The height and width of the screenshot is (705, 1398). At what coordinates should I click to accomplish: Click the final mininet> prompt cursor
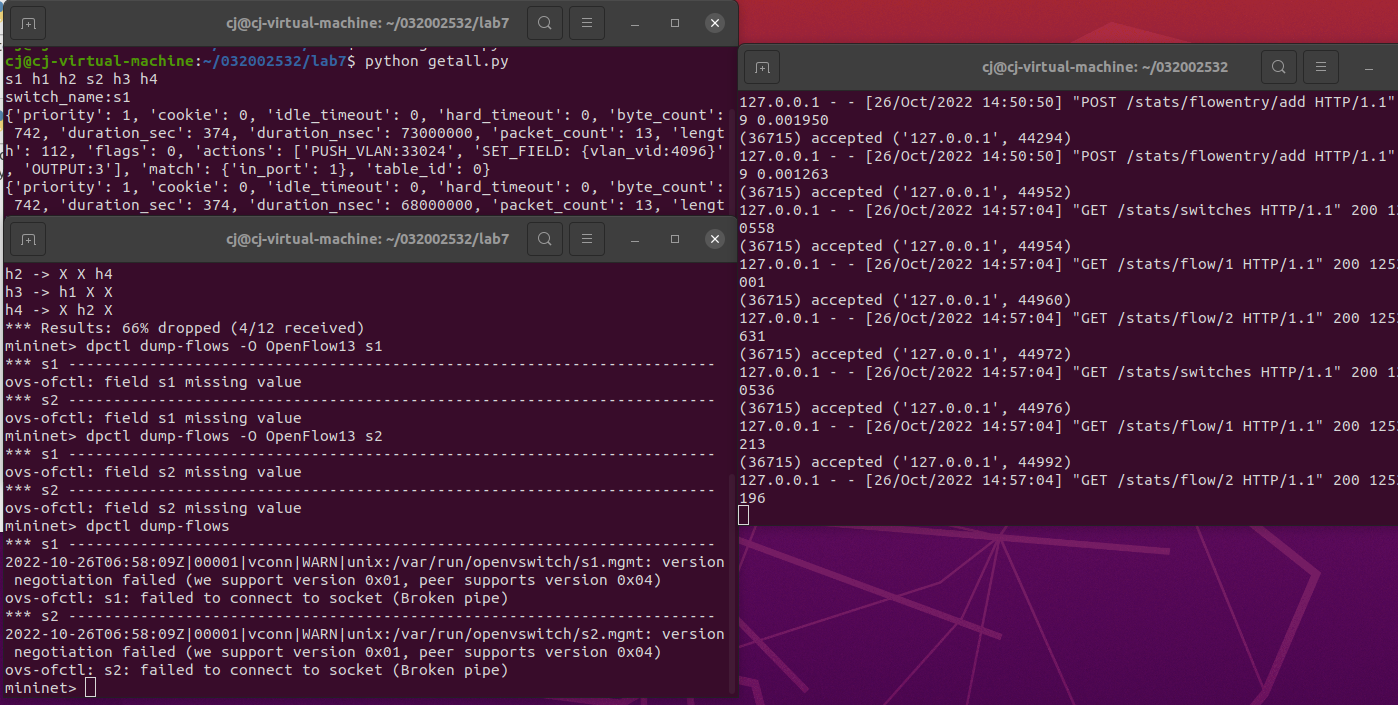pos(91,688)
